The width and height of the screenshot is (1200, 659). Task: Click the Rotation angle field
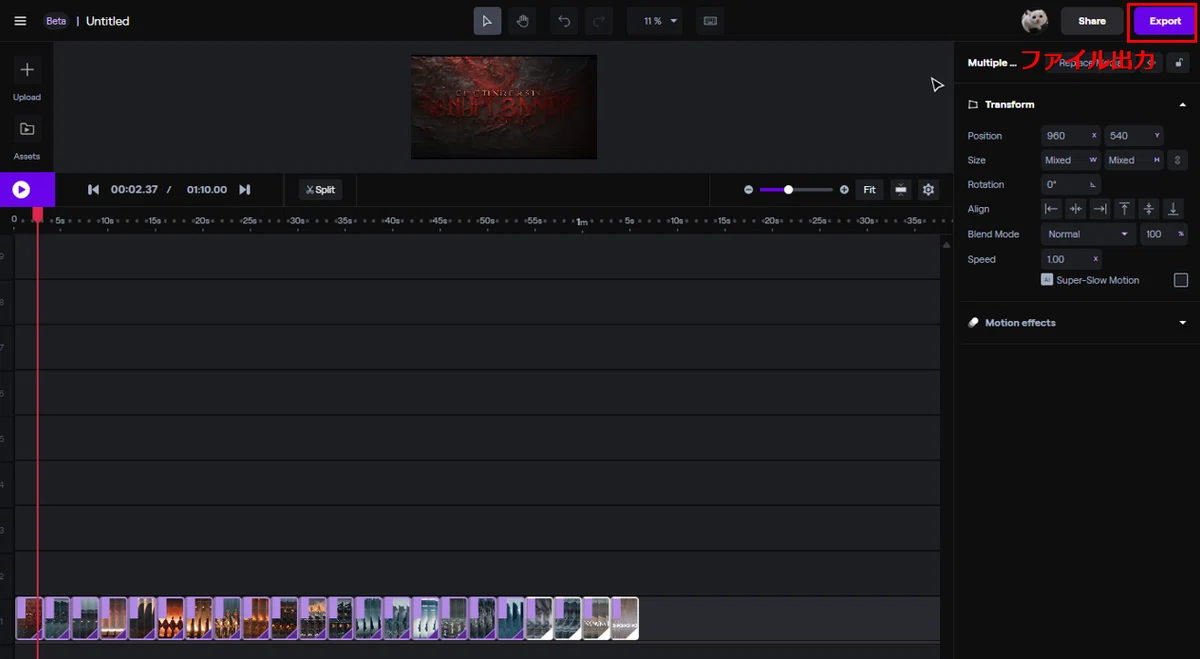pyautogui.click(x=1071, y=185)
